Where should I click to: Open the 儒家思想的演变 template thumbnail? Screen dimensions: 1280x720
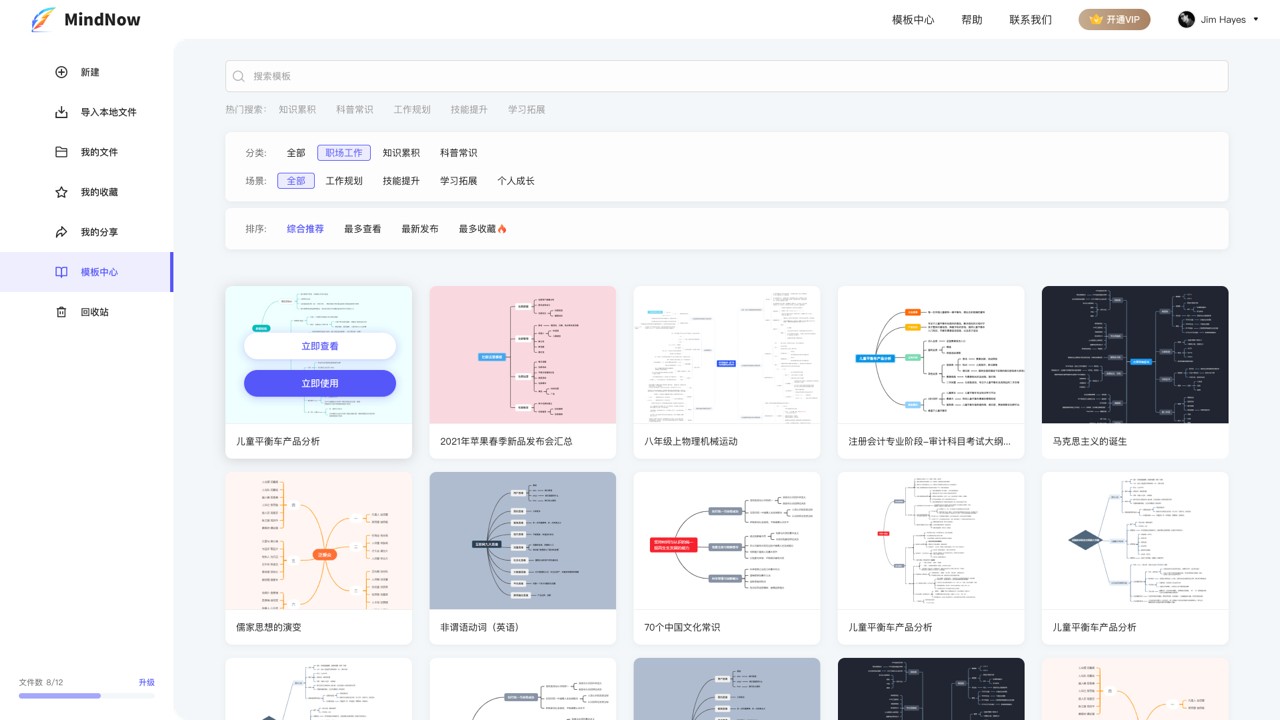tap(319, 541)
